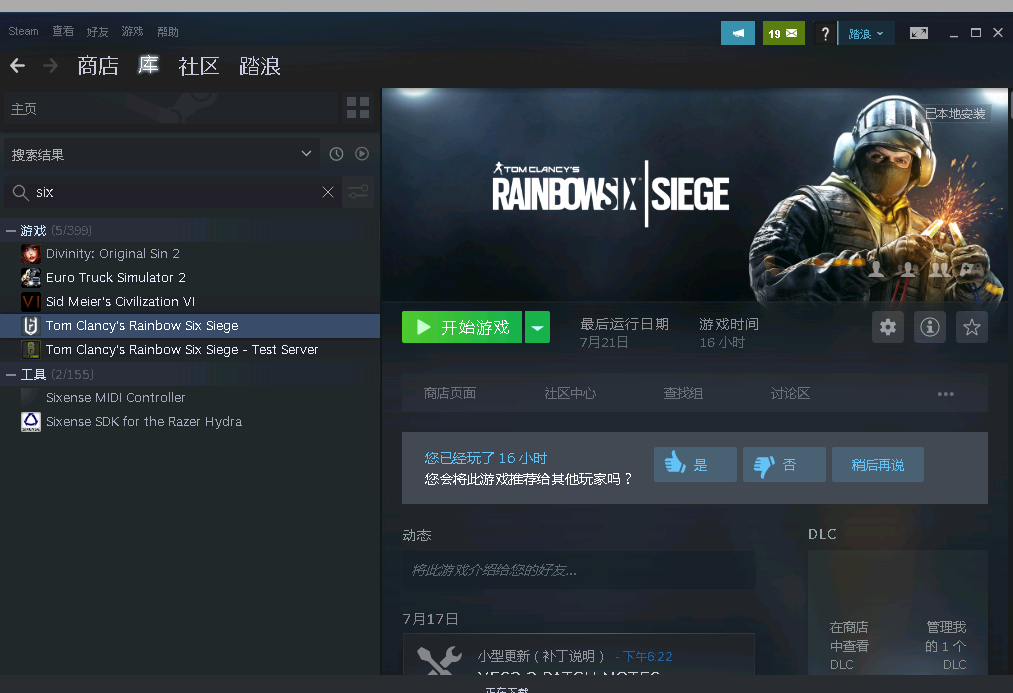Click Divinity Original Sin 2 icon
Image resolution: width=1013 pixels, height=693 pixels.
click(30, 254)
